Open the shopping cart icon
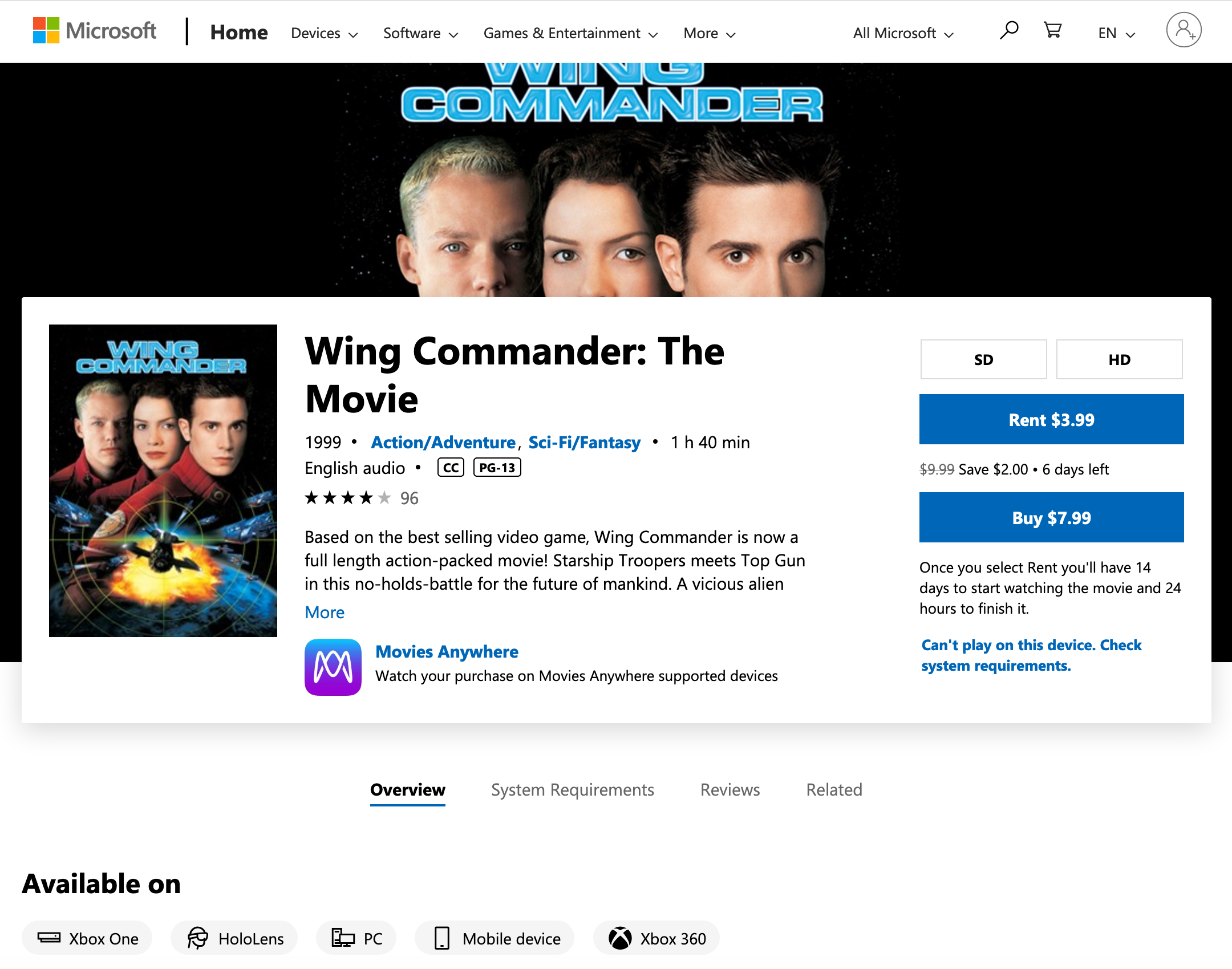The height and width of the screenshot is (969, 1232). pos(1052,30)
